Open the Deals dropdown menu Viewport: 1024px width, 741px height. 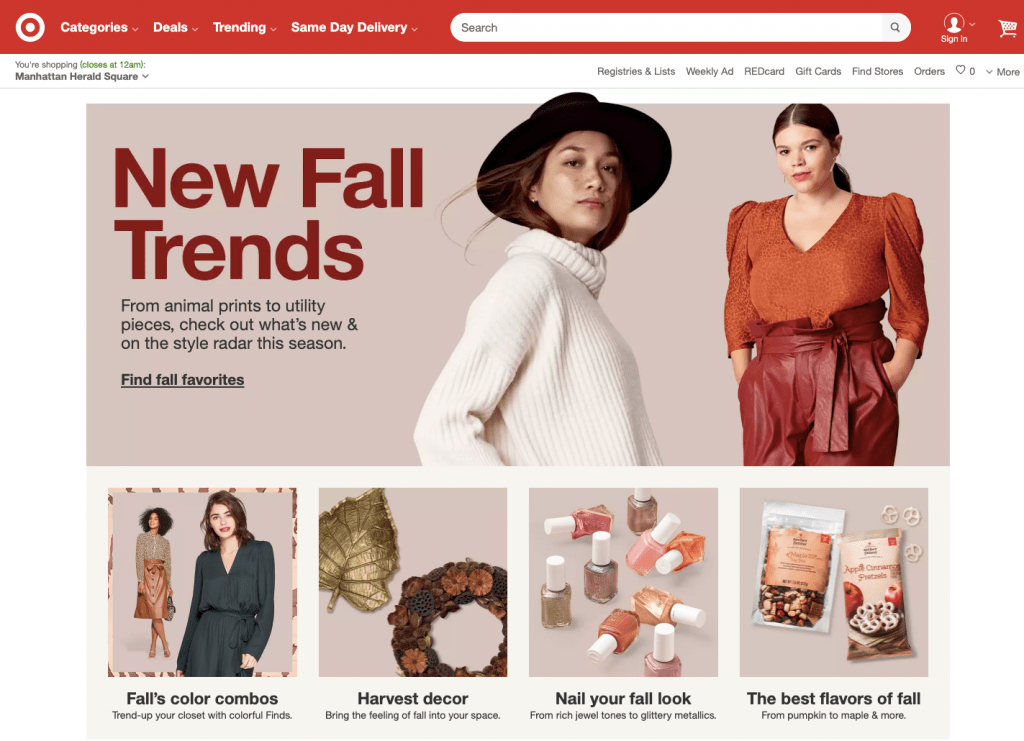[176, 27]
